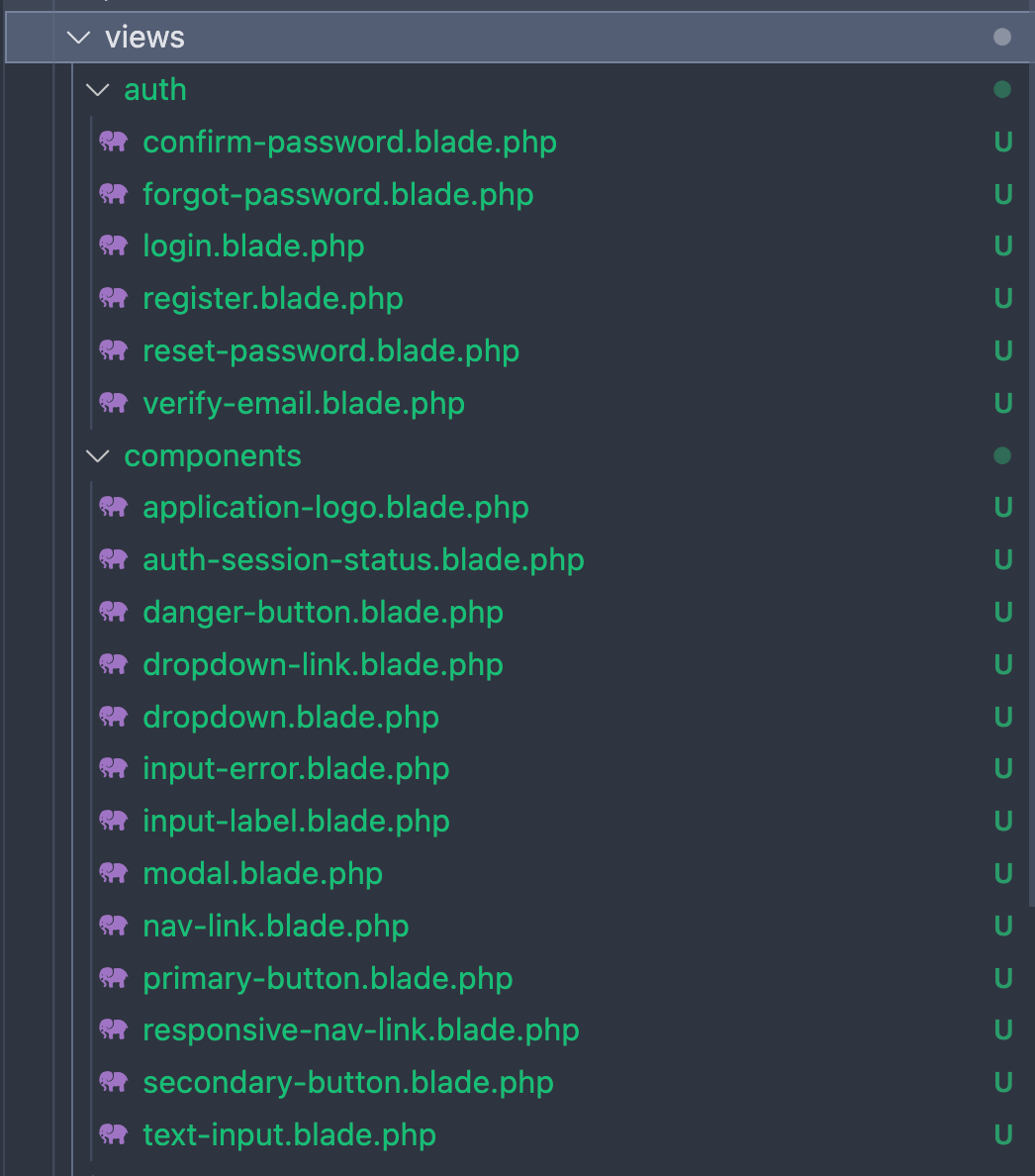Open confirm-password.blade.php file
This screenshot has width=1035, height=1176.
pos(349,142)
